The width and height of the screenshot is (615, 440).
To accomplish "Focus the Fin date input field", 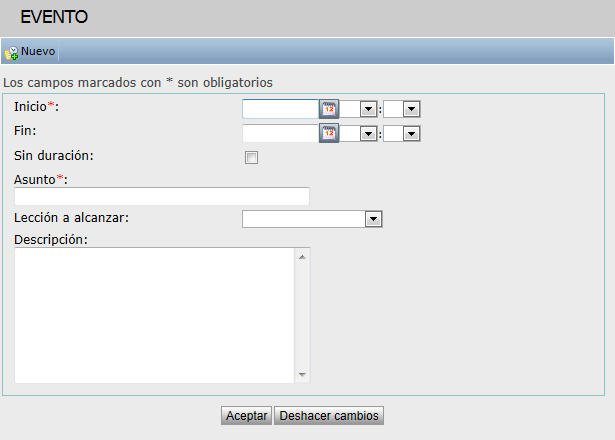I will (280, 133).
